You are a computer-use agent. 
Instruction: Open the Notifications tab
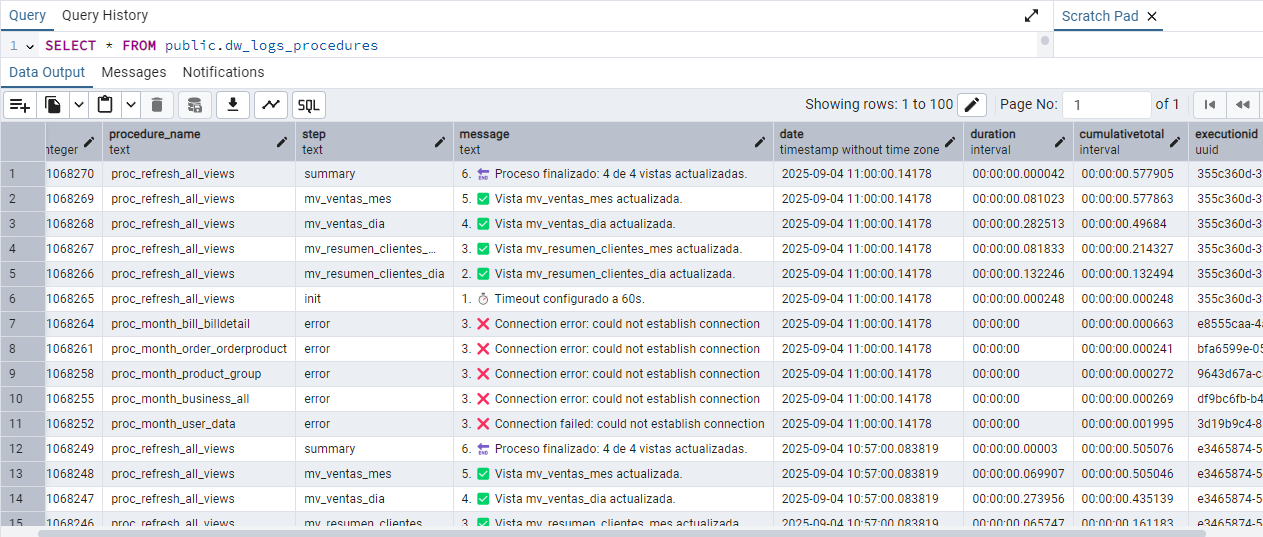pyautogui.click(x=223, y=72)
